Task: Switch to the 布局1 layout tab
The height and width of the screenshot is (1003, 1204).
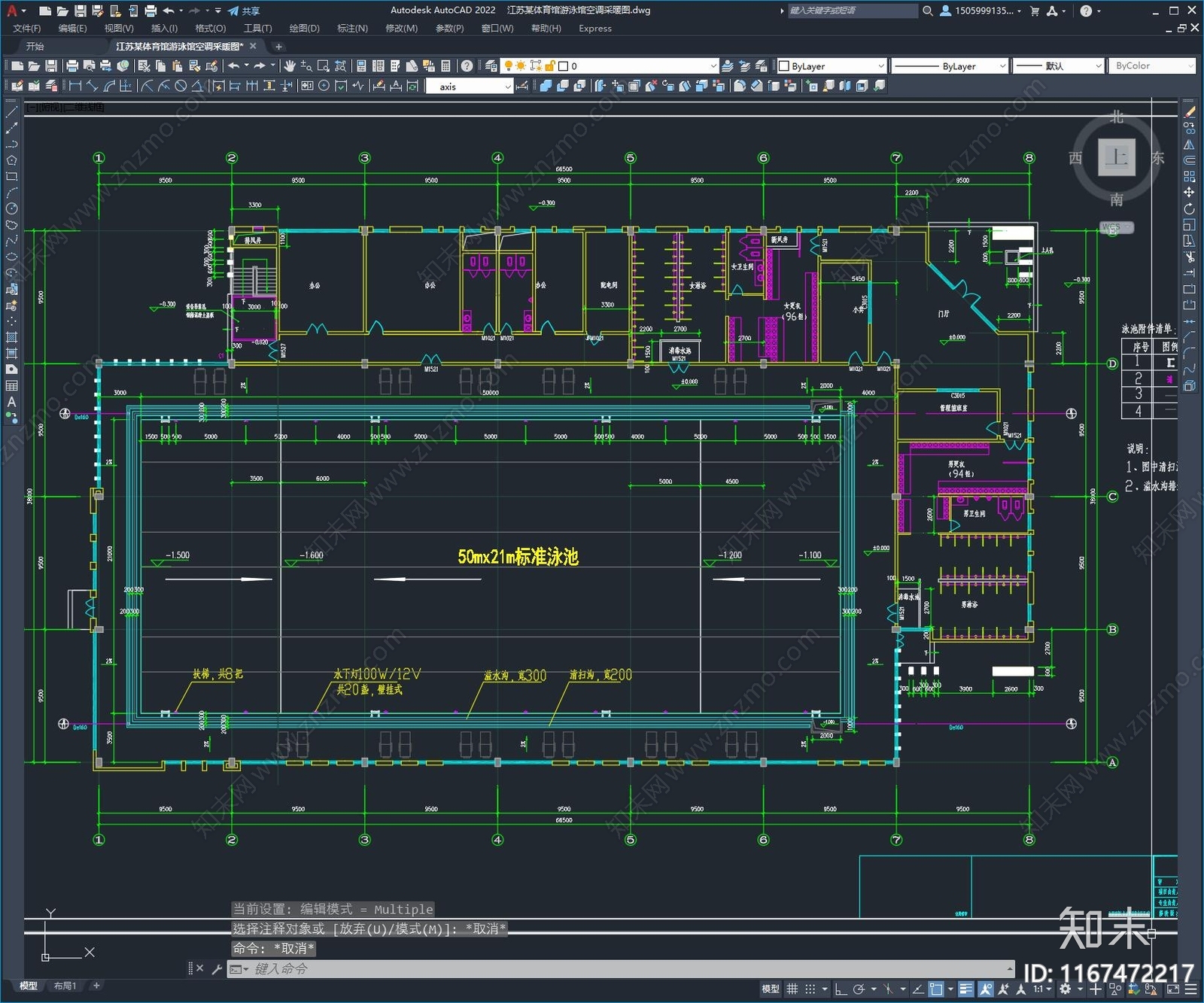Action: [x=65, y=986]
